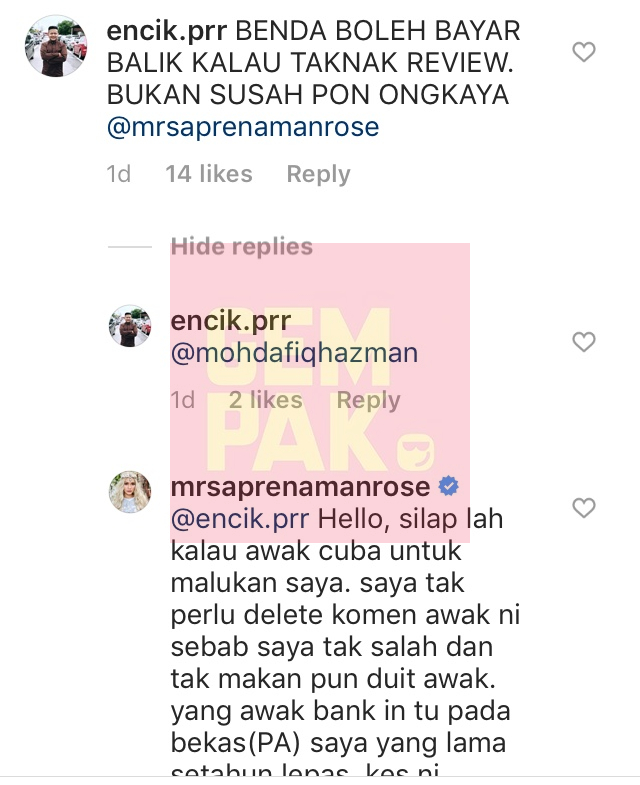Like the top encik.prr comment with heart

[x=584, y=52]
